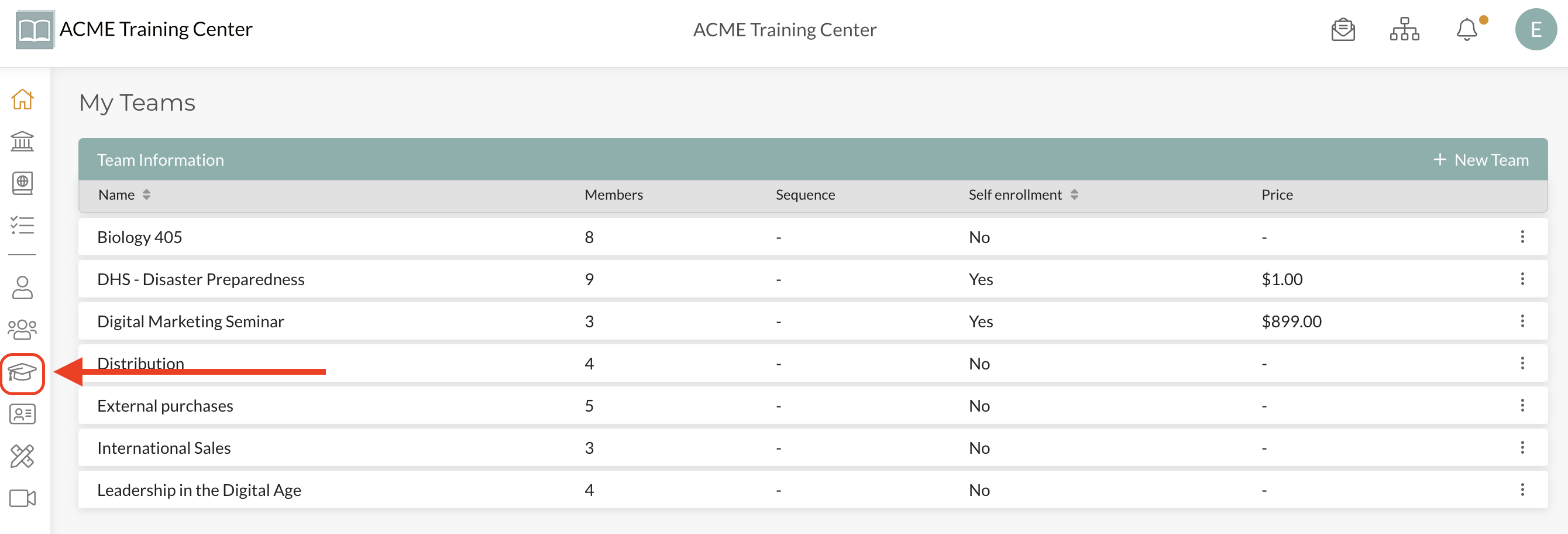Screen dimensions: 1568x534
Task: Toggle sorting on the Self enrollment column
Action: [1075, 195]
